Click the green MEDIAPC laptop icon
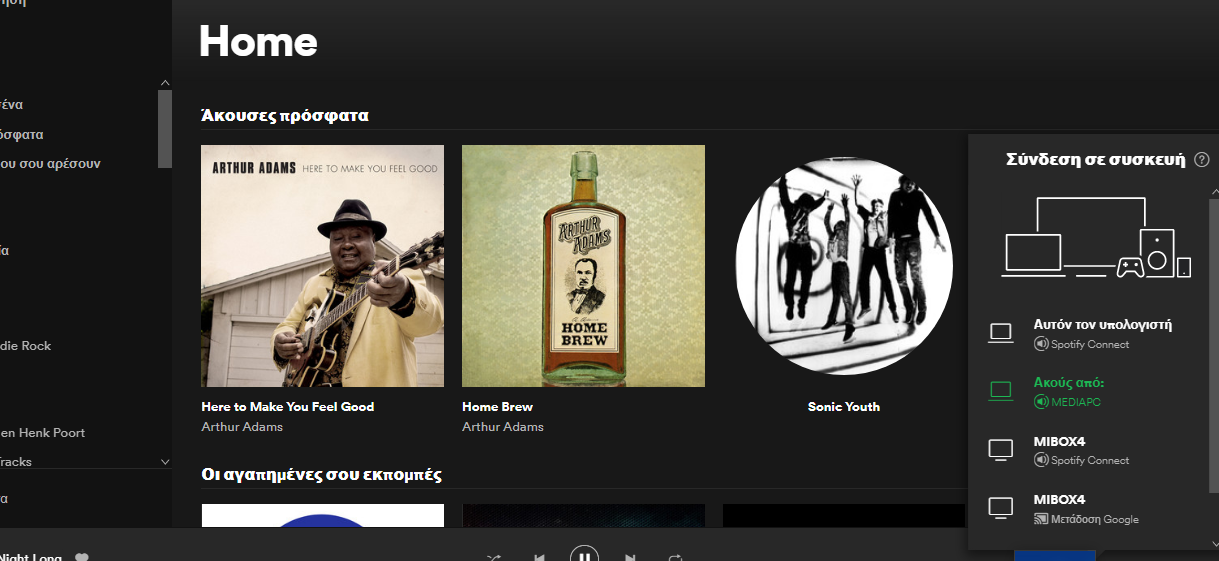 click(1001, 392)
